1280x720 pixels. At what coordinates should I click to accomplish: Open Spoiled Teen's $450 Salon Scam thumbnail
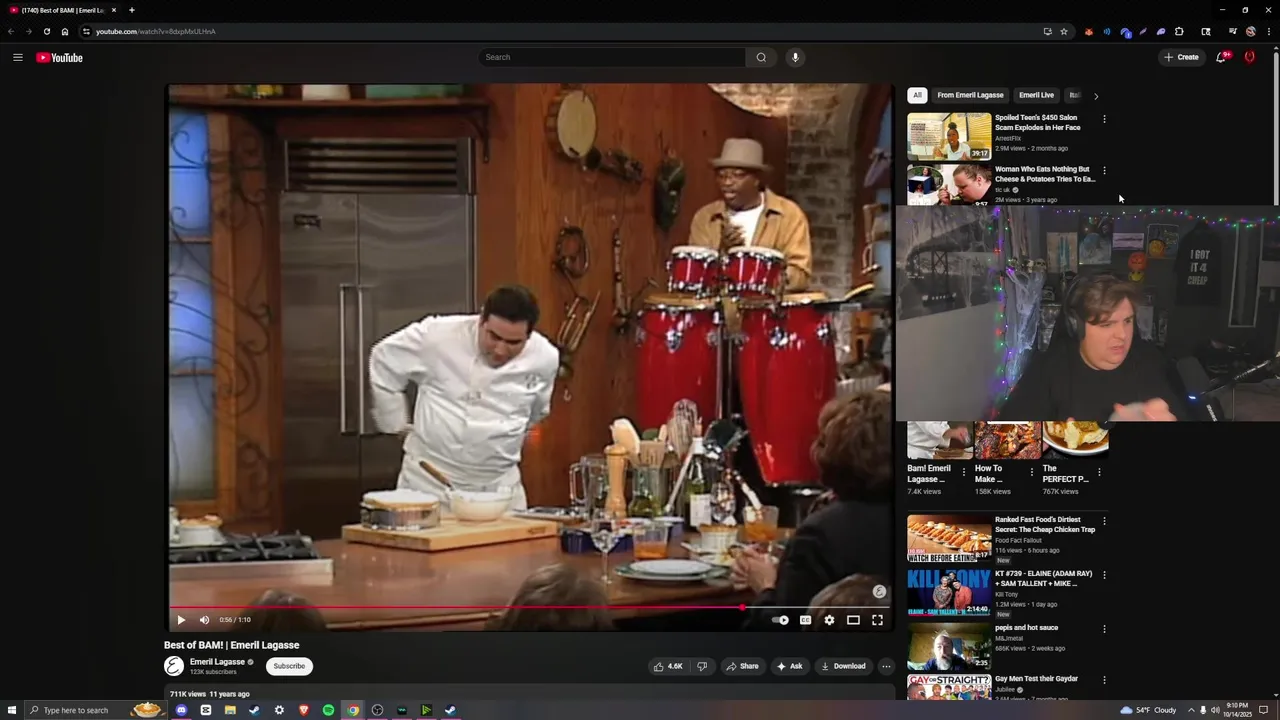click(949, 136)
